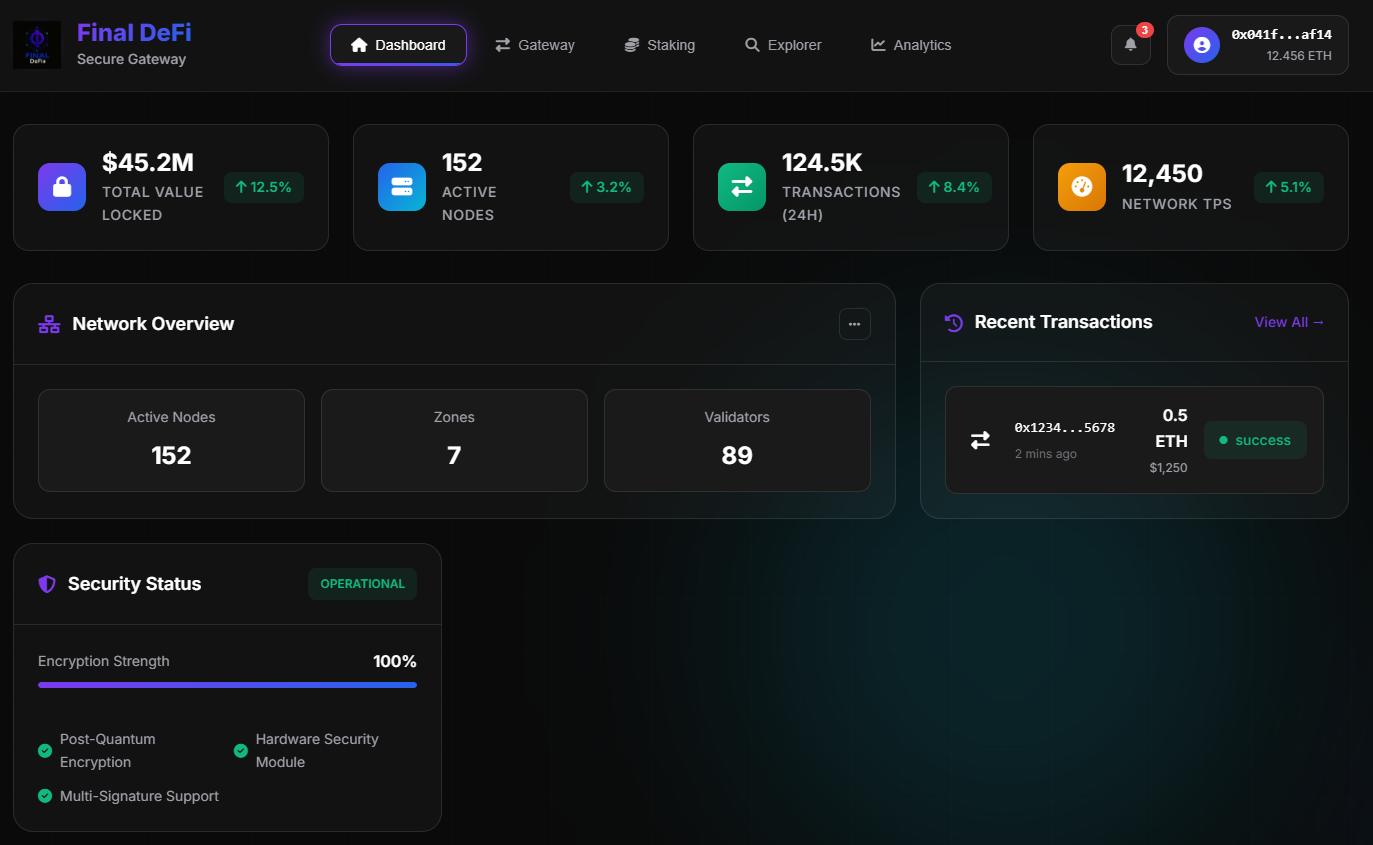This screenshot has width=1373, height=845.
Task: Click the orange gauge icon for Network TPS
Action: (1082, 187)
